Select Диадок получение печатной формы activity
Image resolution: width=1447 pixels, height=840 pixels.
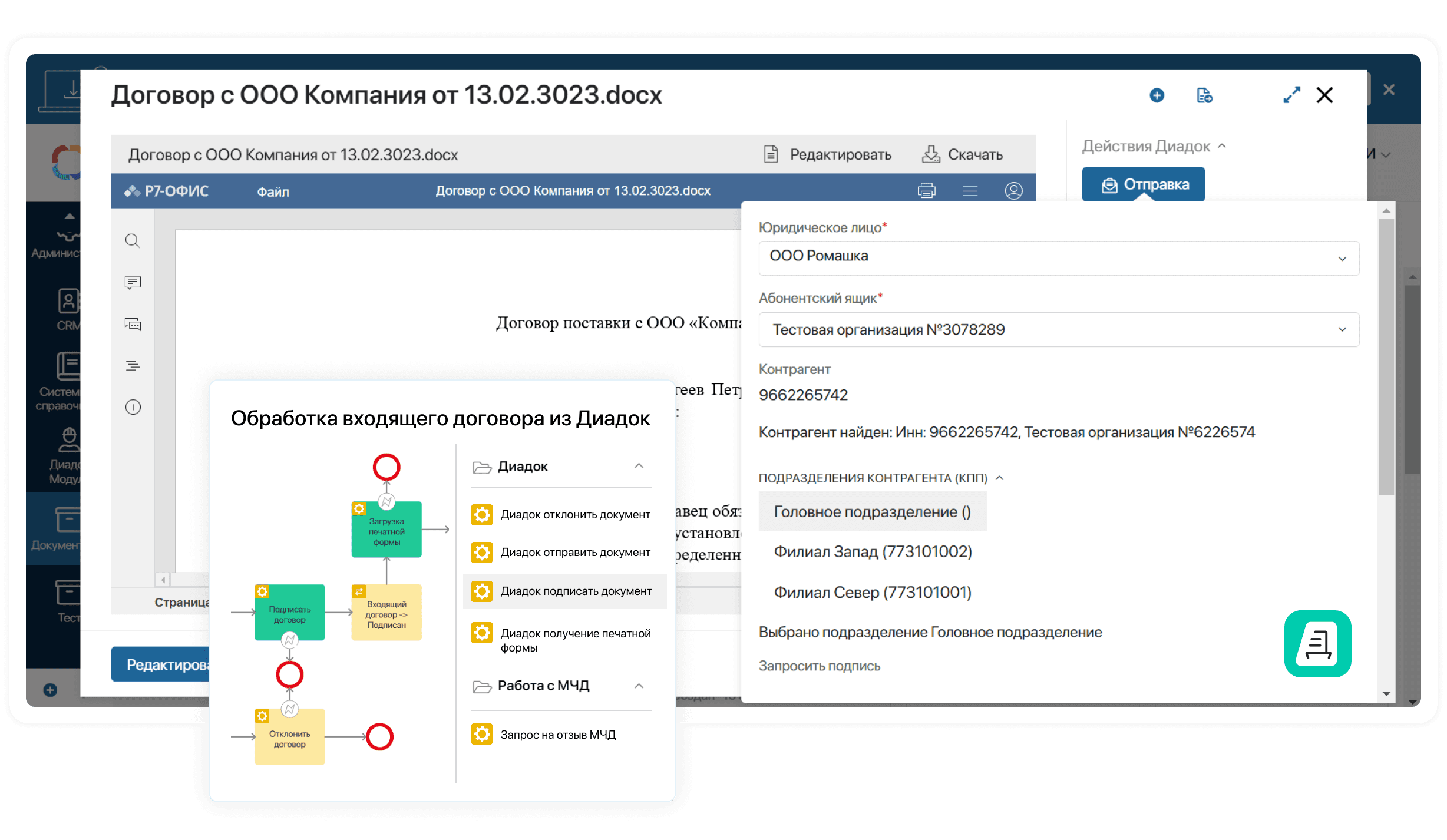pos(561,640)
